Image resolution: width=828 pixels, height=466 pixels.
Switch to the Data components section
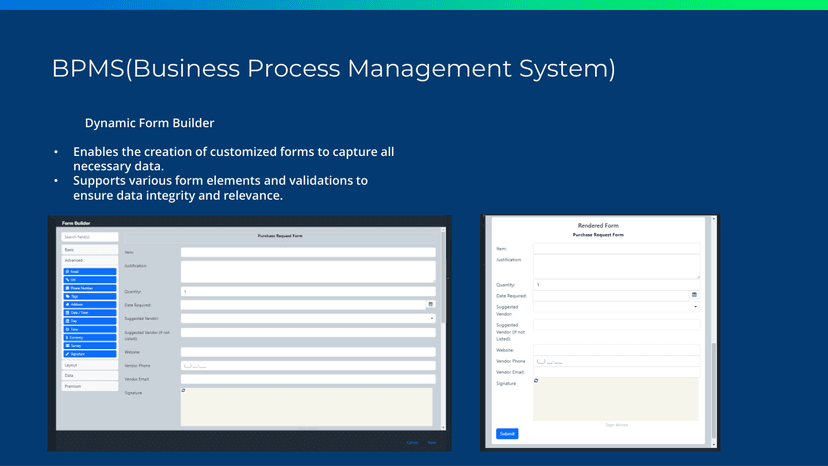click(x=89, y=375)
